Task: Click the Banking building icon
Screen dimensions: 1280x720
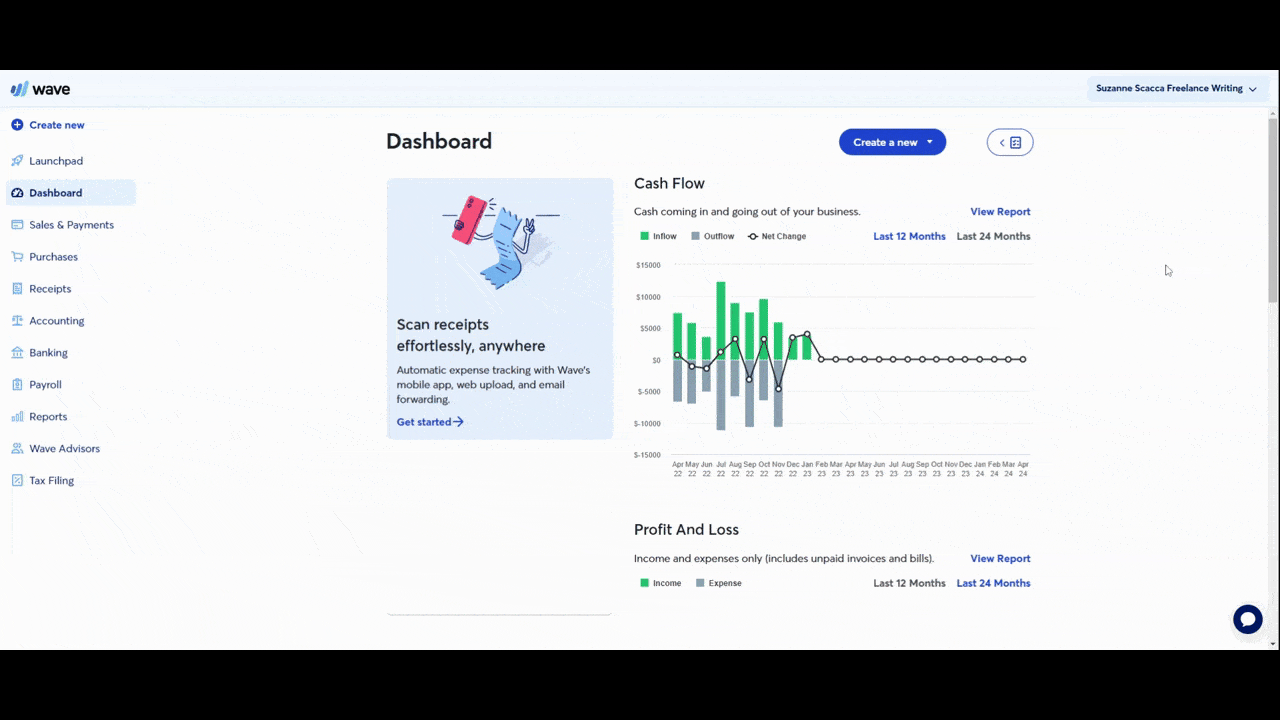Action: tap(17, 353)
